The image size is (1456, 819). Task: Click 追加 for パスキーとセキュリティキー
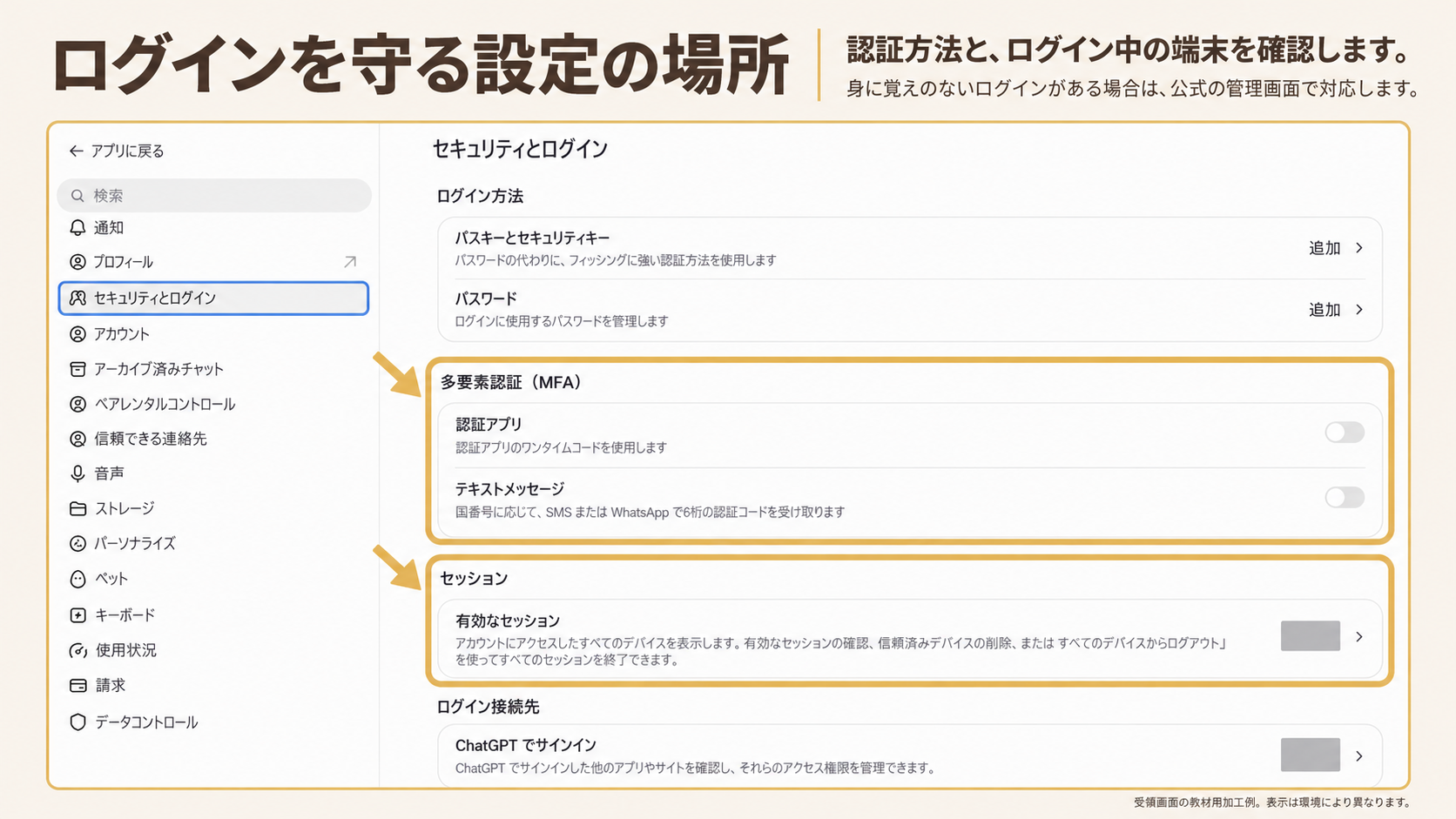(x=1325, y=248)
